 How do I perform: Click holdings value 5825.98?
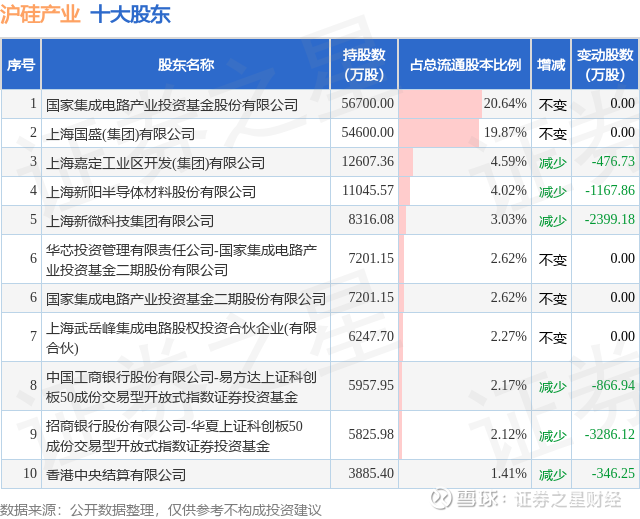pos(371,434)
